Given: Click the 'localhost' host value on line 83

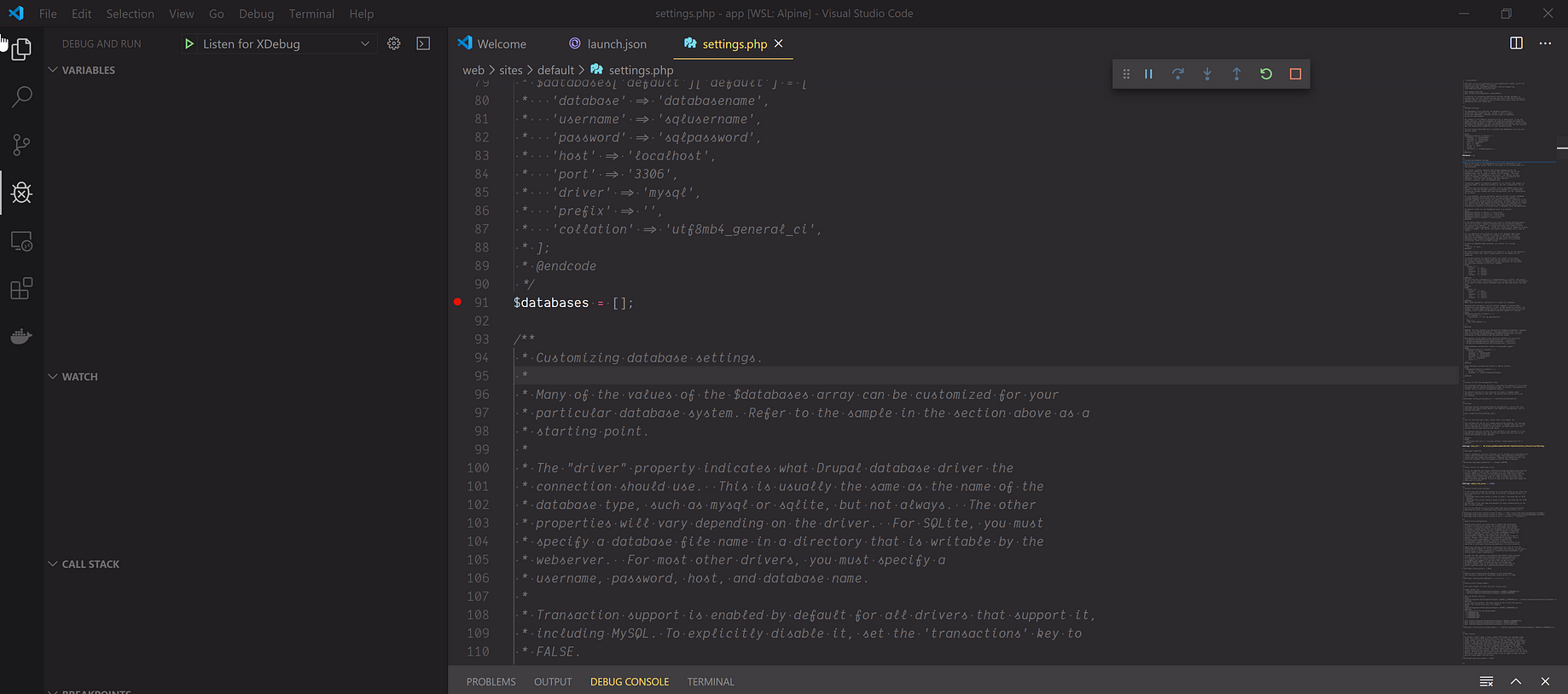Looking at the screenshot, I should pyautogui.click(x=669, y=156).
